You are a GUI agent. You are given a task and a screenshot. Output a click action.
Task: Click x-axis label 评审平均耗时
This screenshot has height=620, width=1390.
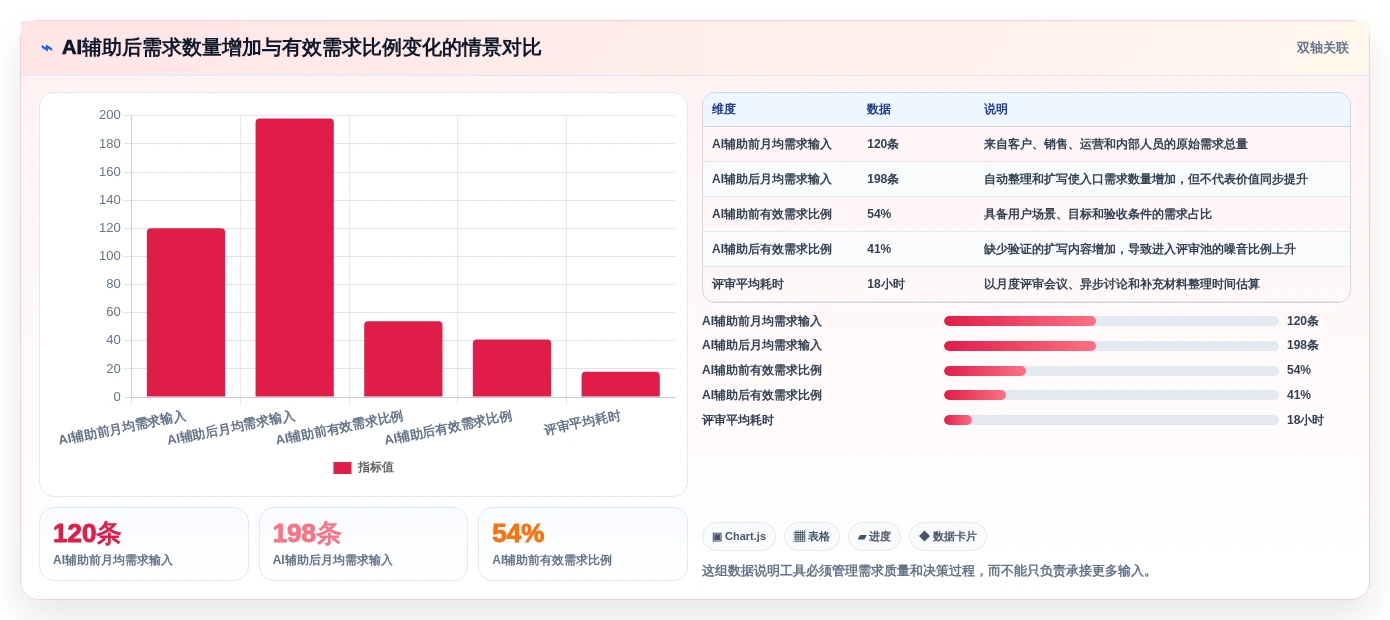(582, 424)
